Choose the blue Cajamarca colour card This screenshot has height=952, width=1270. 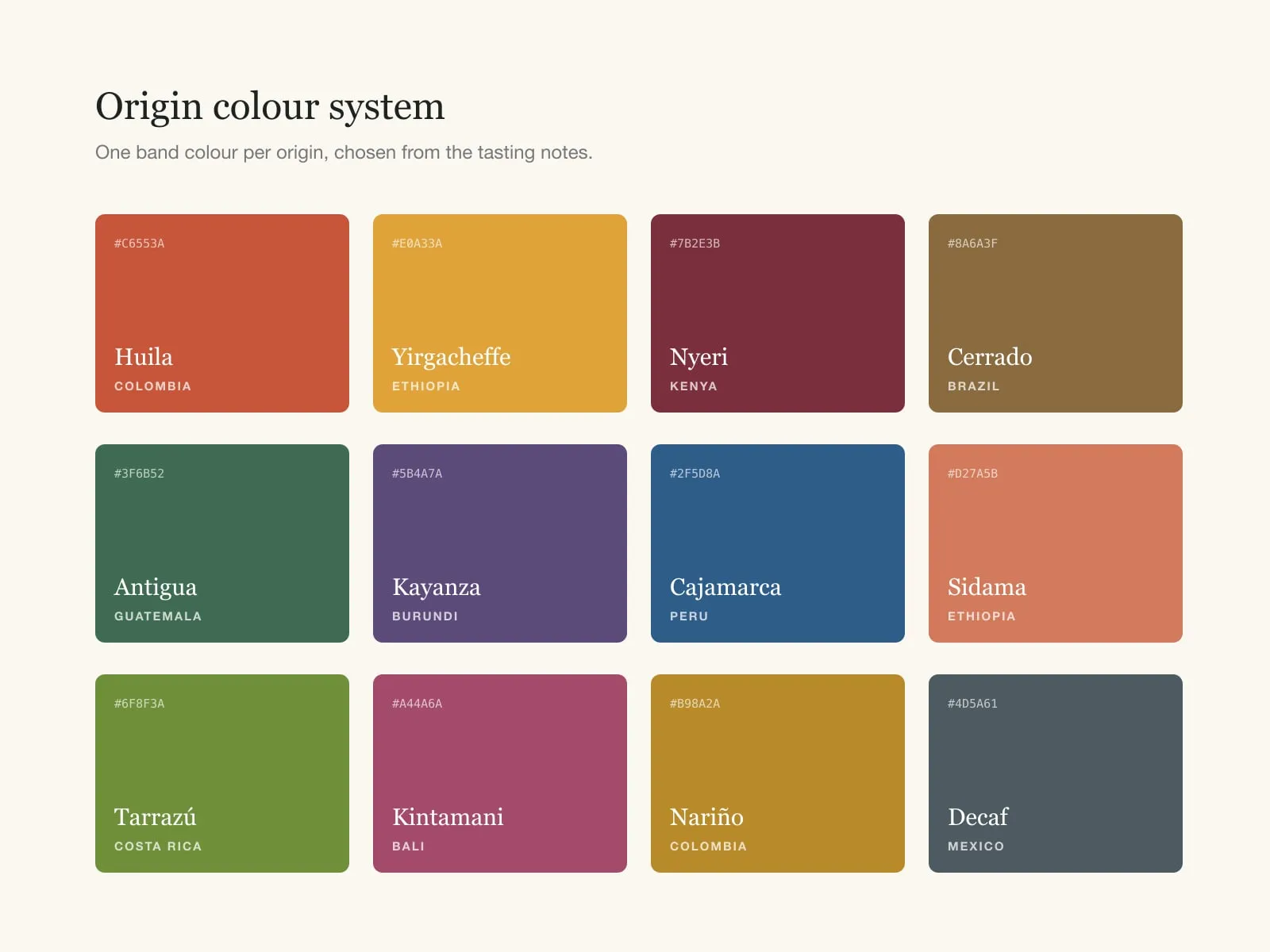pos(778,543)
